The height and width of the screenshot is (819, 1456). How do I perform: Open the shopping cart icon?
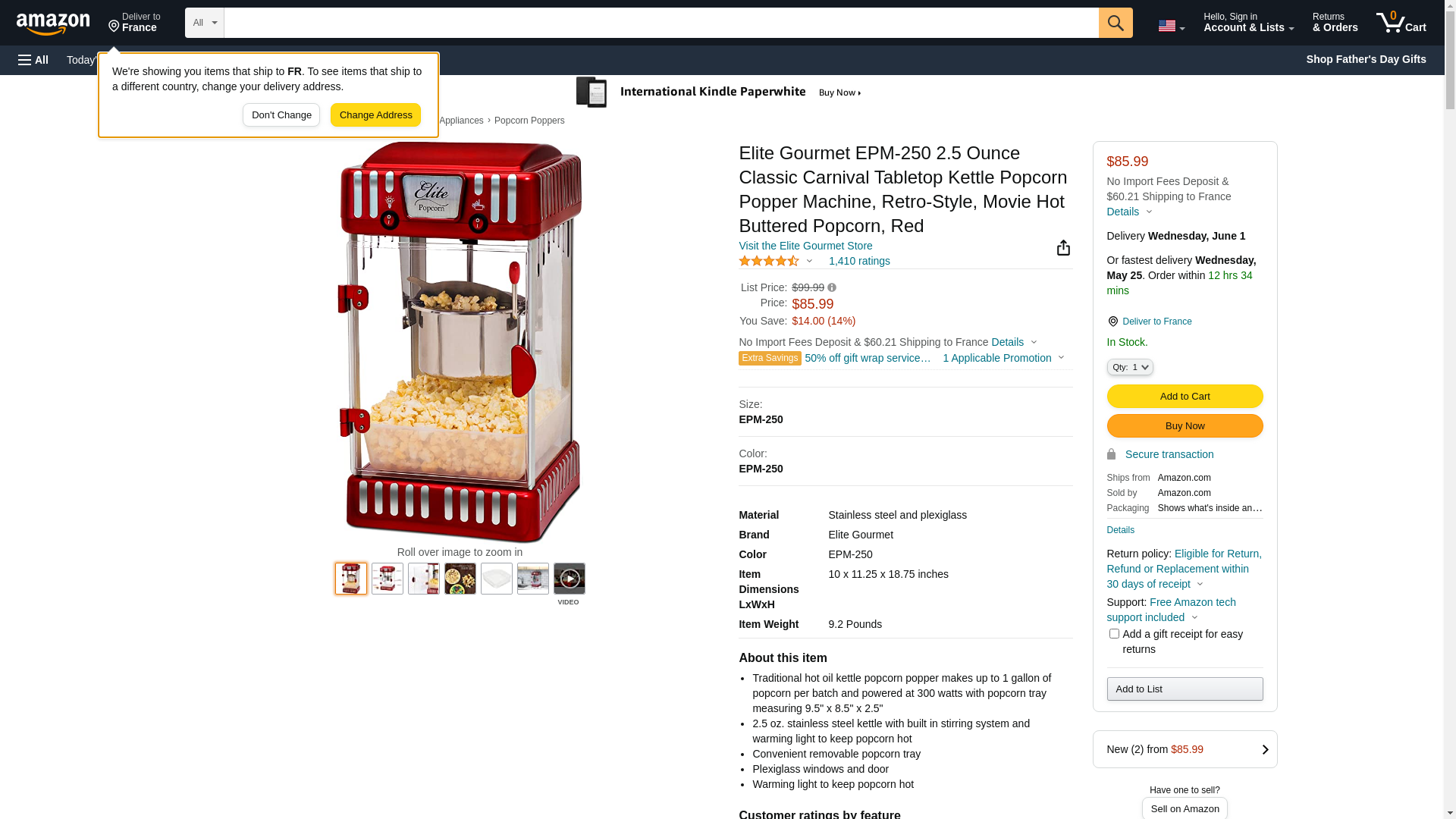click(x=1401, y=23)
